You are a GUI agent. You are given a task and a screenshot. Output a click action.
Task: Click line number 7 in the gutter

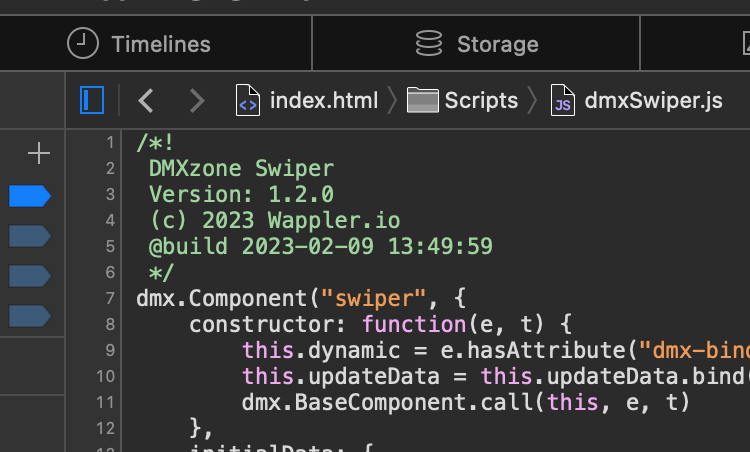(110, 298)
